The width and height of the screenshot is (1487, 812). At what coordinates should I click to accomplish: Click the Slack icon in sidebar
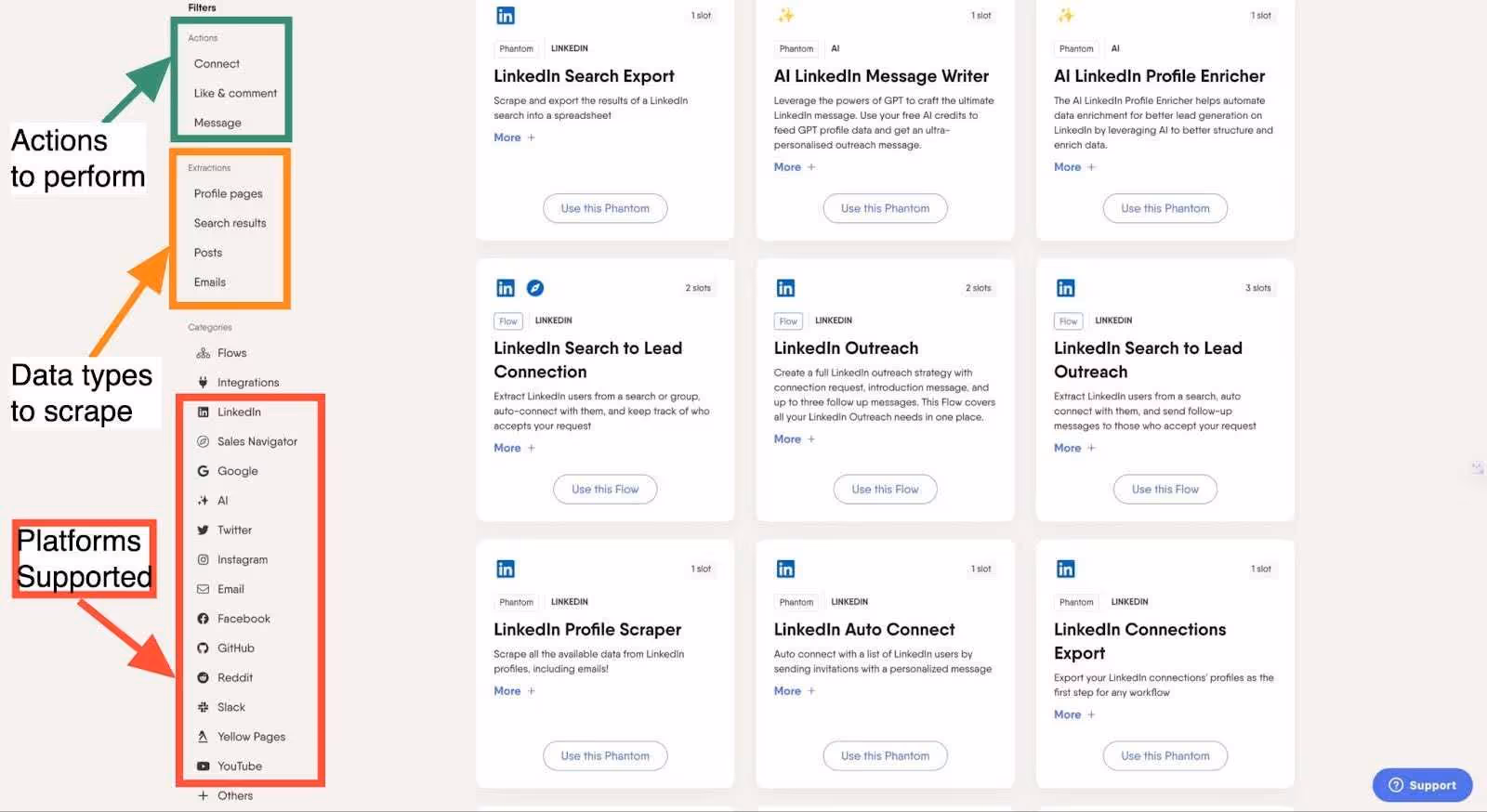pos(203,707)
